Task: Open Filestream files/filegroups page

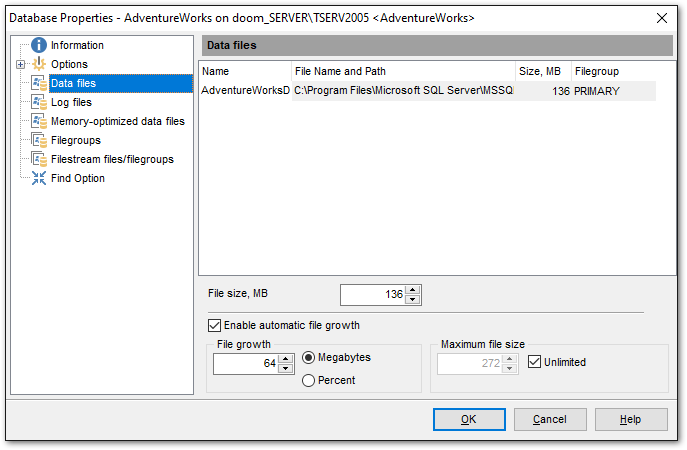Action: [x=112, y=159]
